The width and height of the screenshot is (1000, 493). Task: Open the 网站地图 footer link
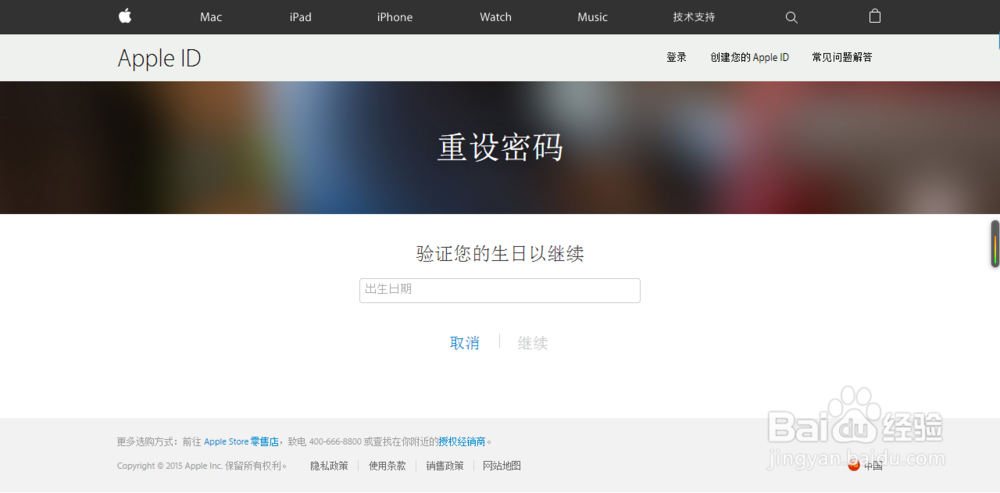[502, 466]
